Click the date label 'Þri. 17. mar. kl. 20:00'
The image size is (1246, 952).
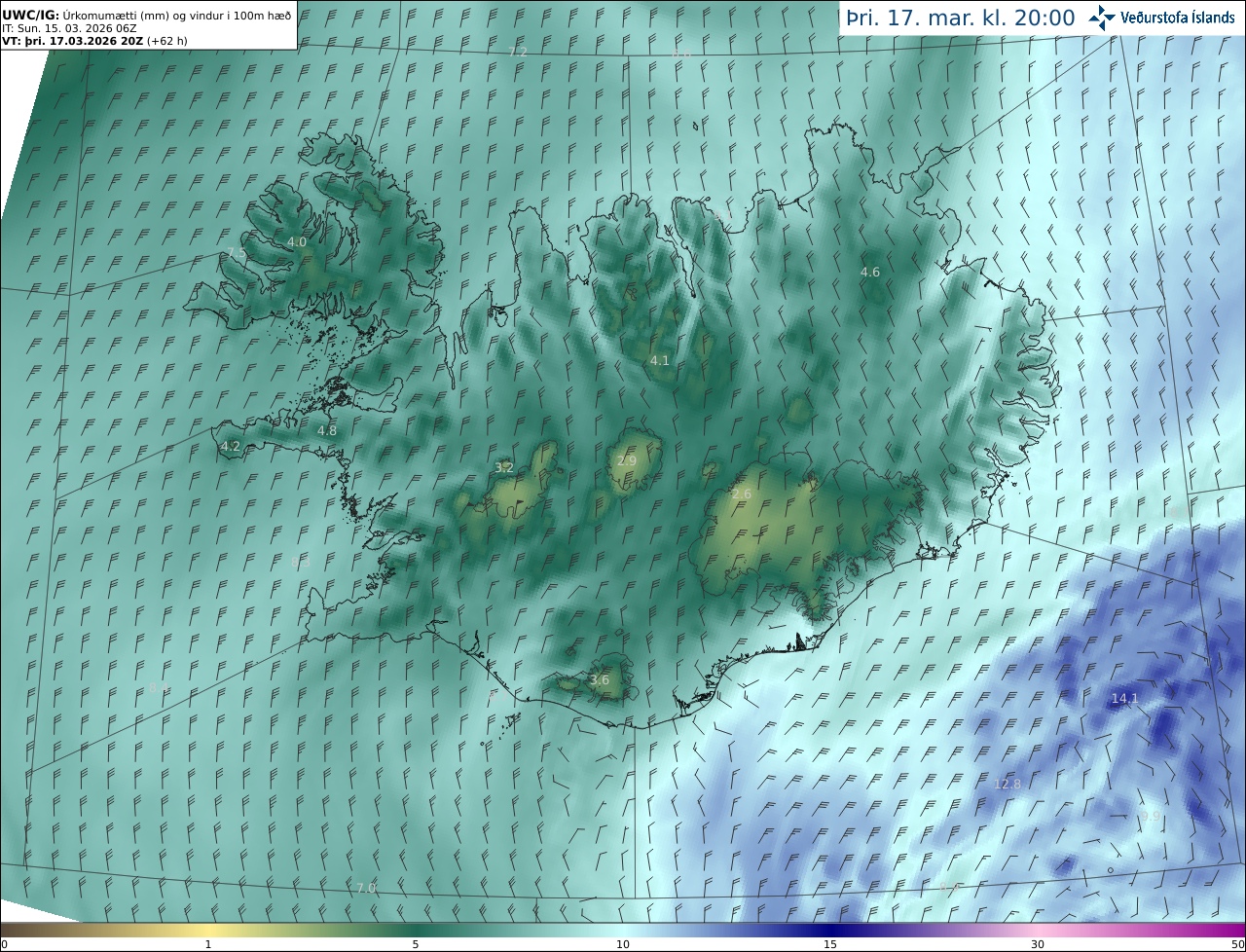961,18
